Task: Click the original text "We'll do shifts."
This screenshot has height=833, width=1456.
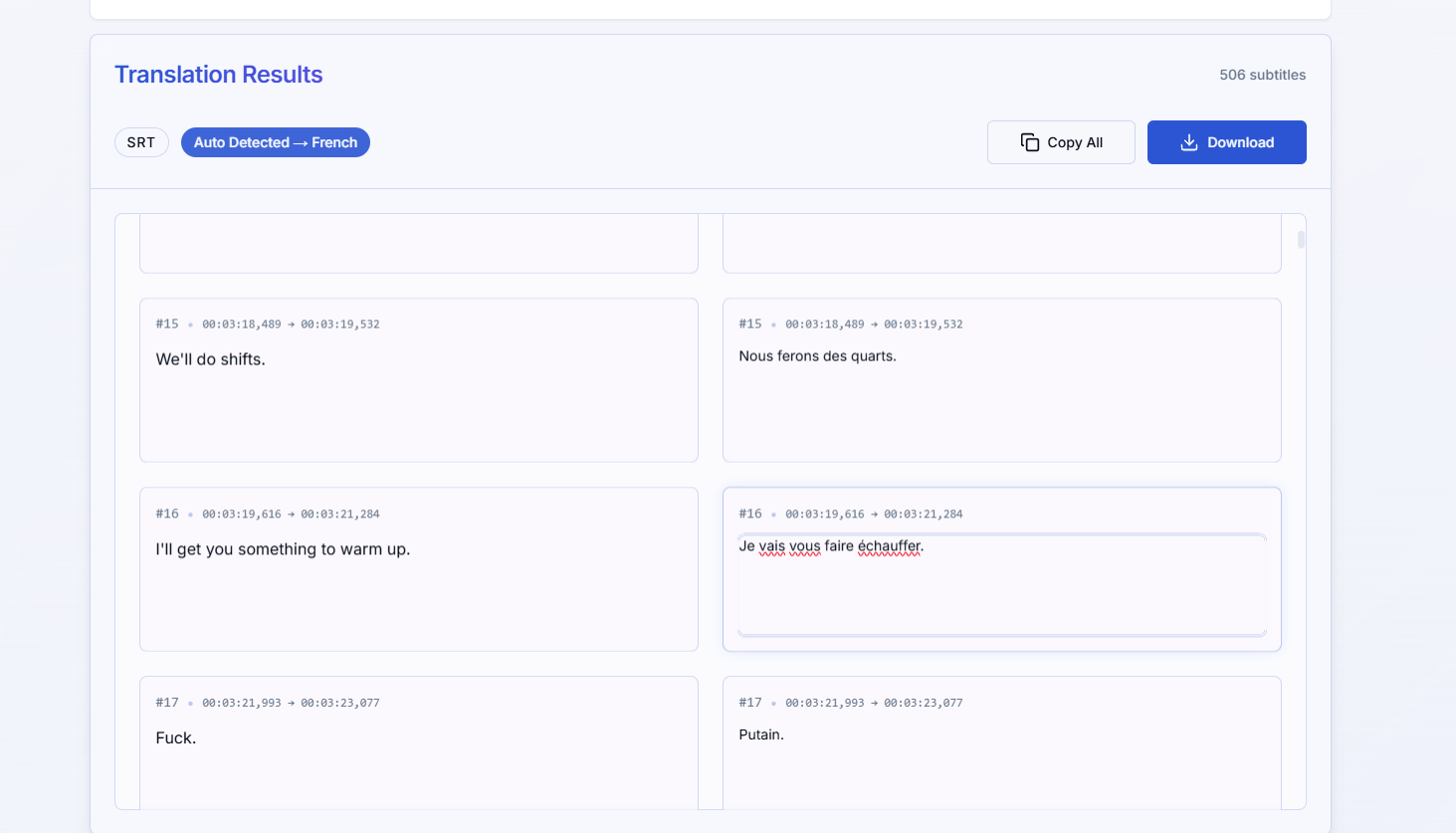Action: (211, 359)
